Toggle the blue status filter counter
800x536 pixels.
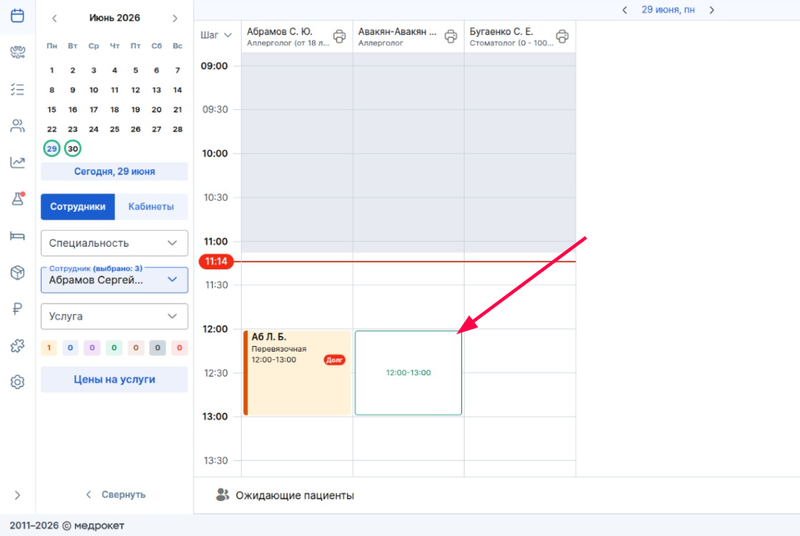[70, 348]
